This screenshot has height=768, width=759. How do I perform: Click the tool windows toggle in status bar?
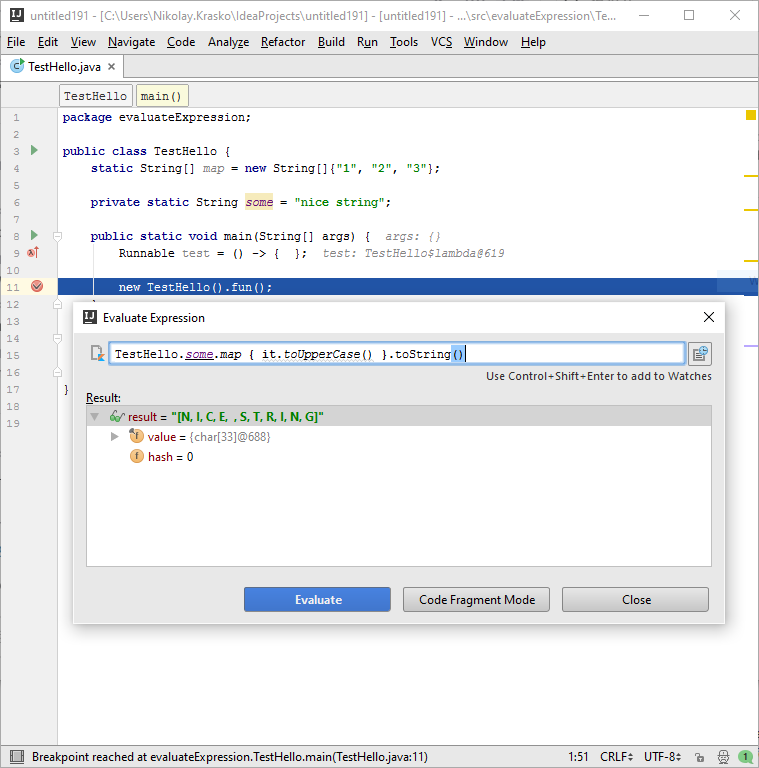[x=17, y=757]
